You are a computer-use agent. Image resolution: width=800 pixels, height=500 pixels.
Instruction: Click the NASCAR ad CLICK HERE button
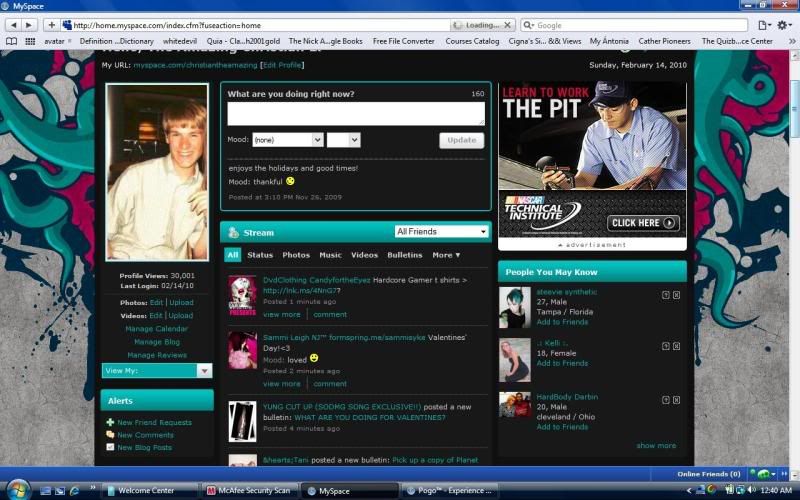(643, 223)
